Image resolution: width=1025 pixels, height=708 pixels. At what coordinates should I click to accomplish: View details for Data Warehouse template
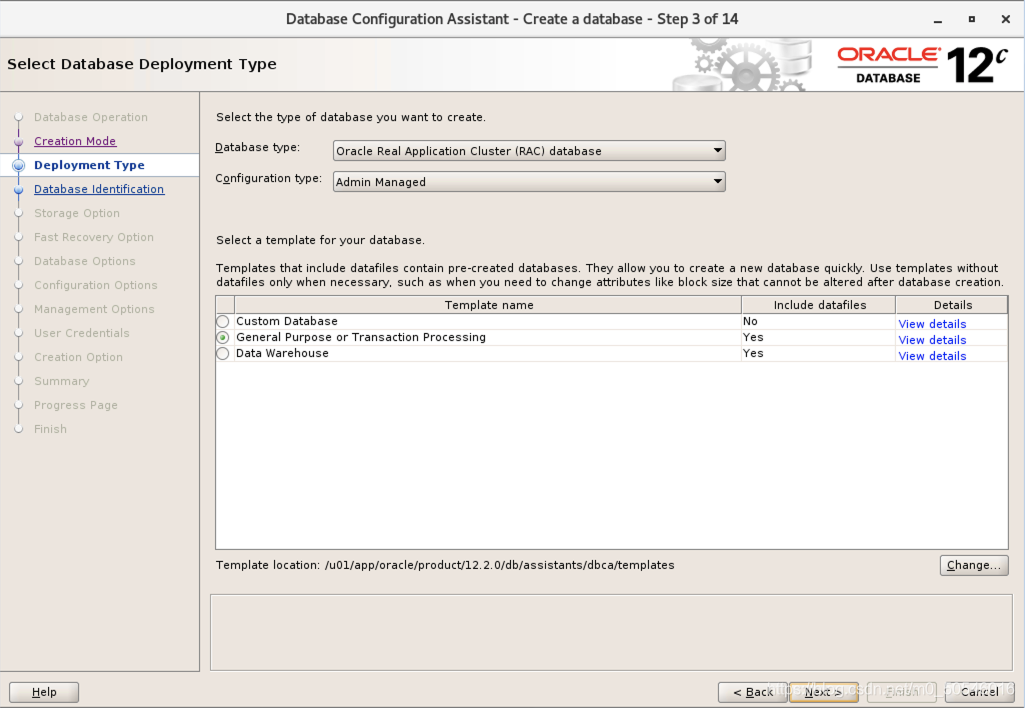click(932, 356)
